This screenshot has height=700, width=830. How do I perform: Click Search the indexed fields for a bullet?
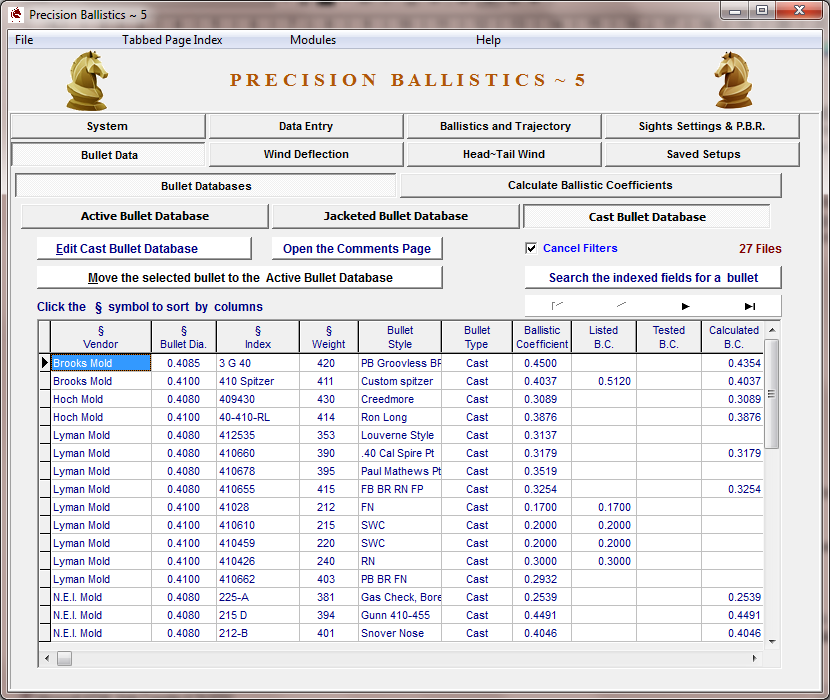653,277
